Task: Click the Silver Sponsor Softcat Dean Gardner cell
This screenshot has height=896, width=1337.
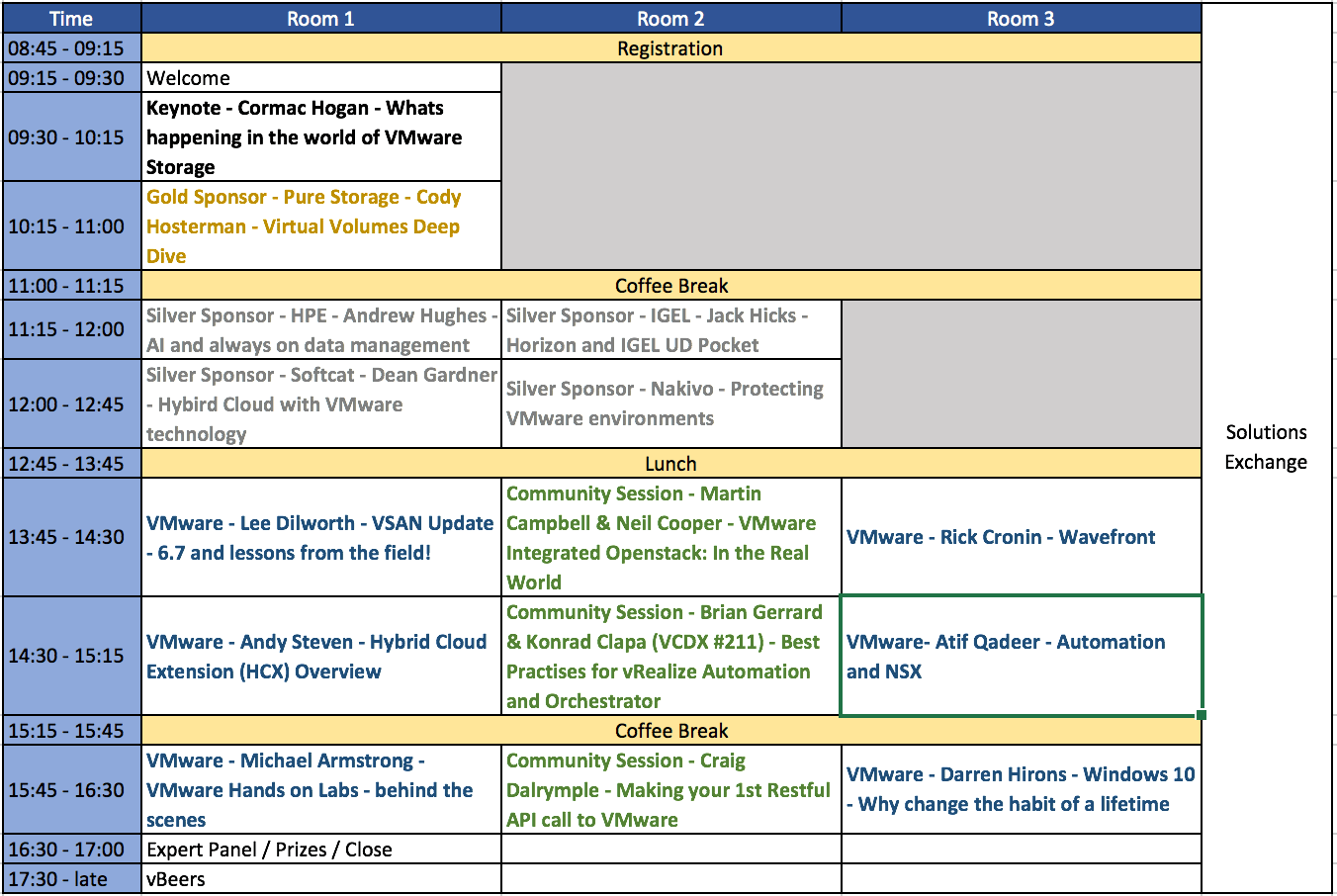Action: tap(321, 404)
